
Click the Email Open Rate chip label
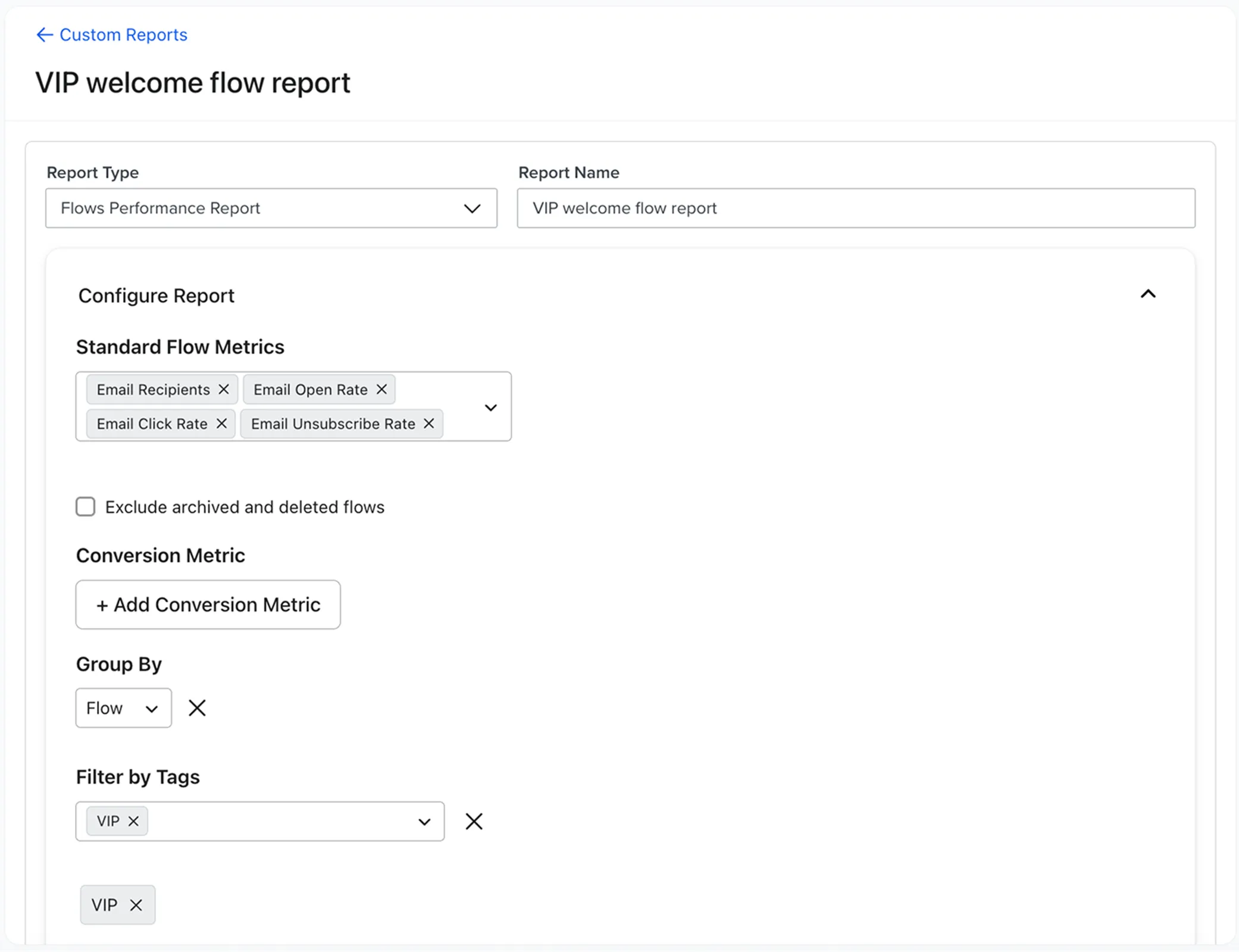coord(311,390)
